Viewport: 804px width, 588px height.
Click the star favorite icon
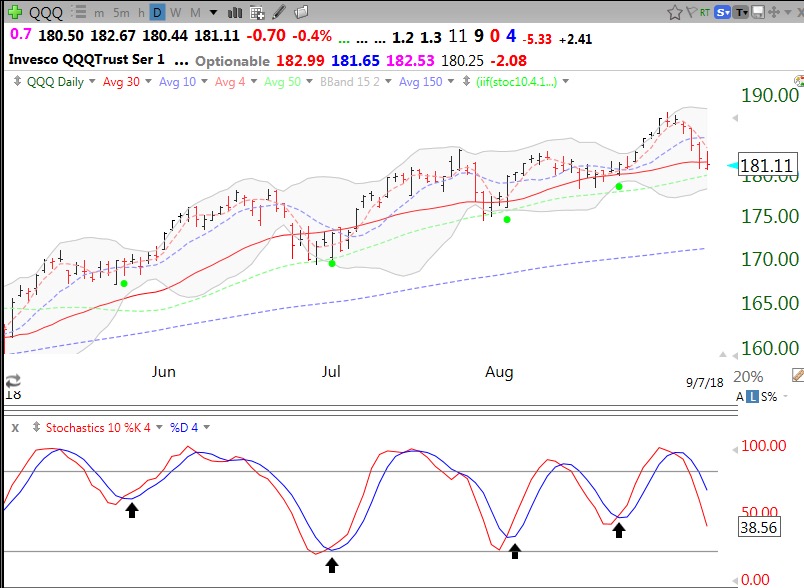pos(675,12)
